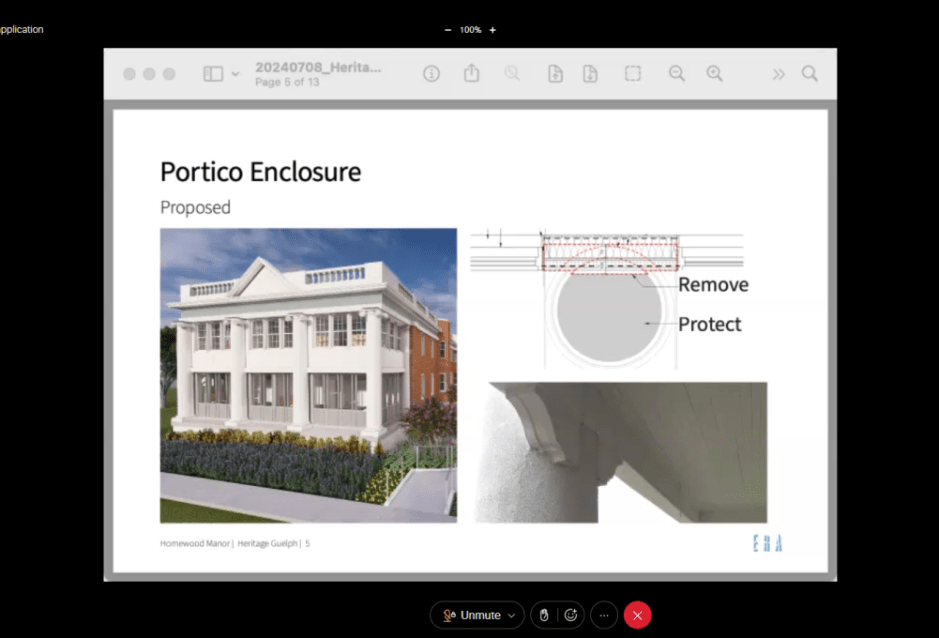The height and width of the screenshot is (638, 939).
Task: Leave the meeting with the red X button
Action: [x=637, y=615]
